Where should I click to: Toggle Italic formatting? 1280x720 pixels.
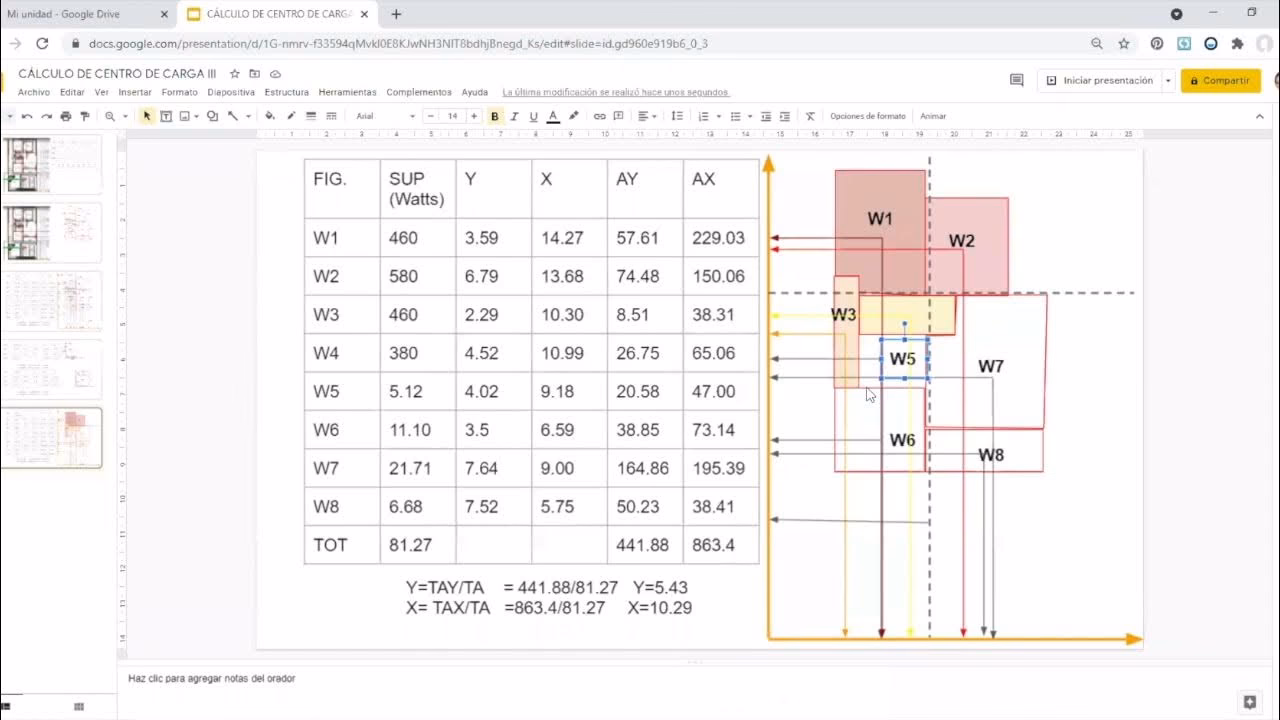point(514,116)
